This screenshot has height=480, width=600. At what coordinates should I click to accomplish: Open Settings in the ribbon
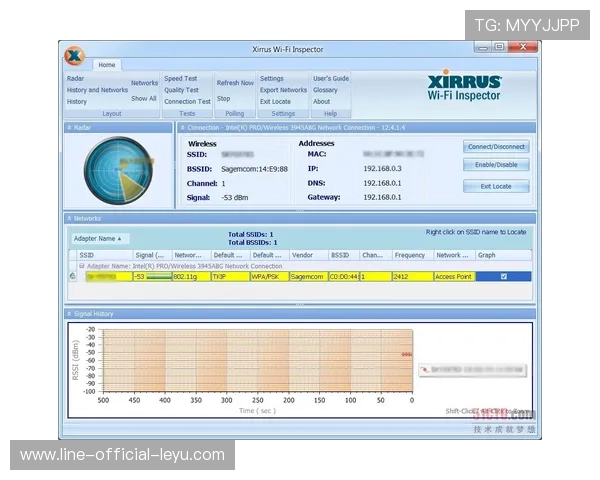coord(272,78)
